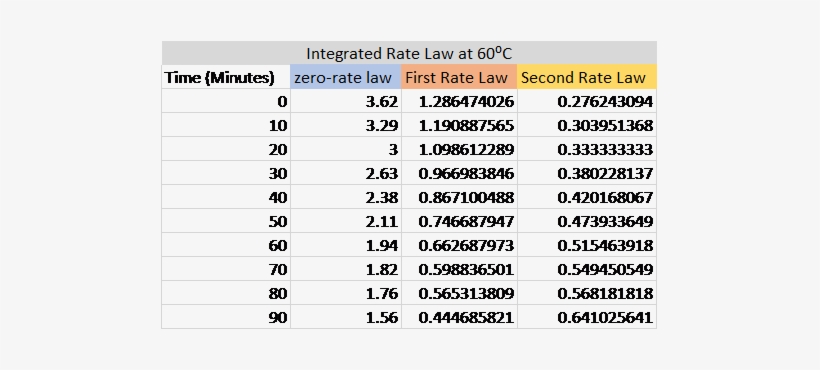Pick second rate law value 0.420168067
The height and width of the screenshot is (370, 820).
pos(587,198)
